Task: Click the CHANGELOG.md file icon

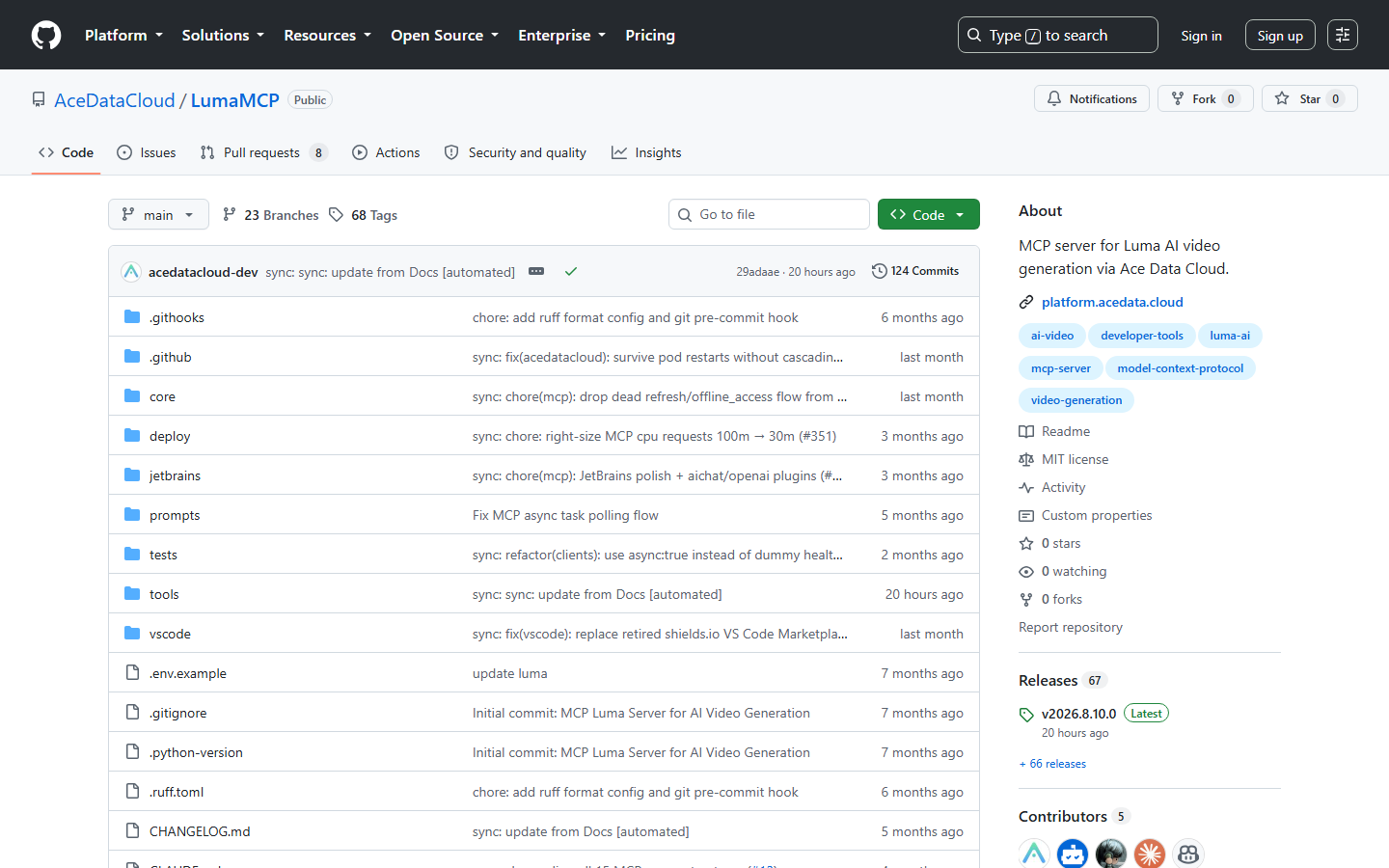Action: (132, 830)
